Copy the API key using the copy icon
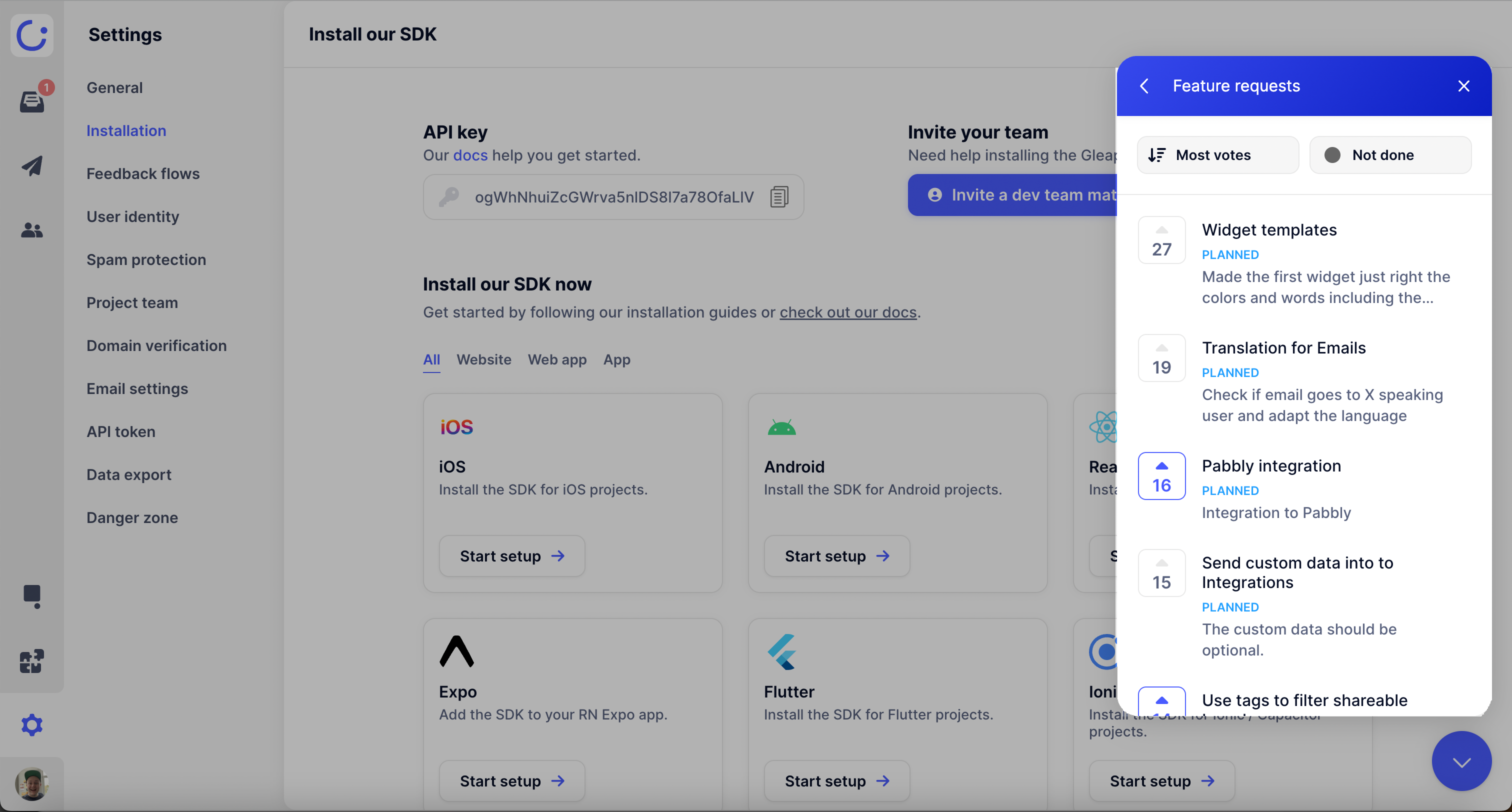Image resolution: width=1512 pixels, height=812 pixels. 779,196
